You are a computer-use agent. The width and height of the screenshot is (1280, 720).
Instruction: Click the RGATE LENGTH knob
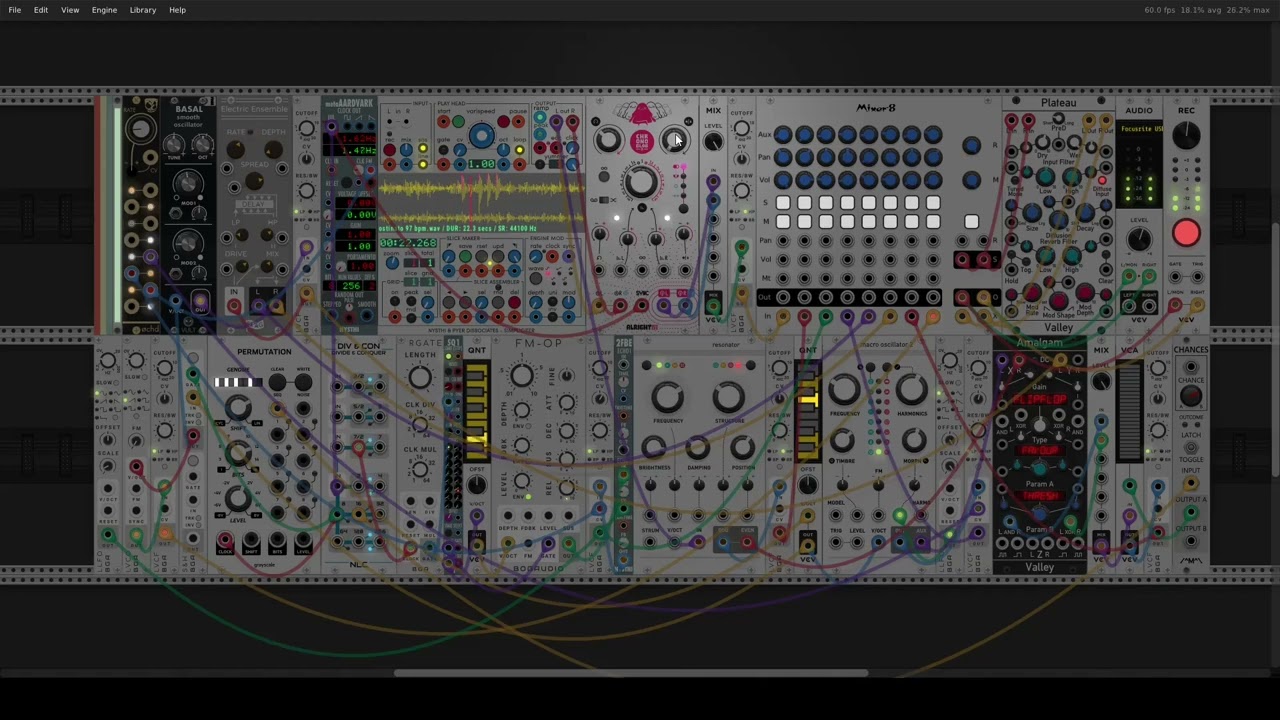(421, 377)
